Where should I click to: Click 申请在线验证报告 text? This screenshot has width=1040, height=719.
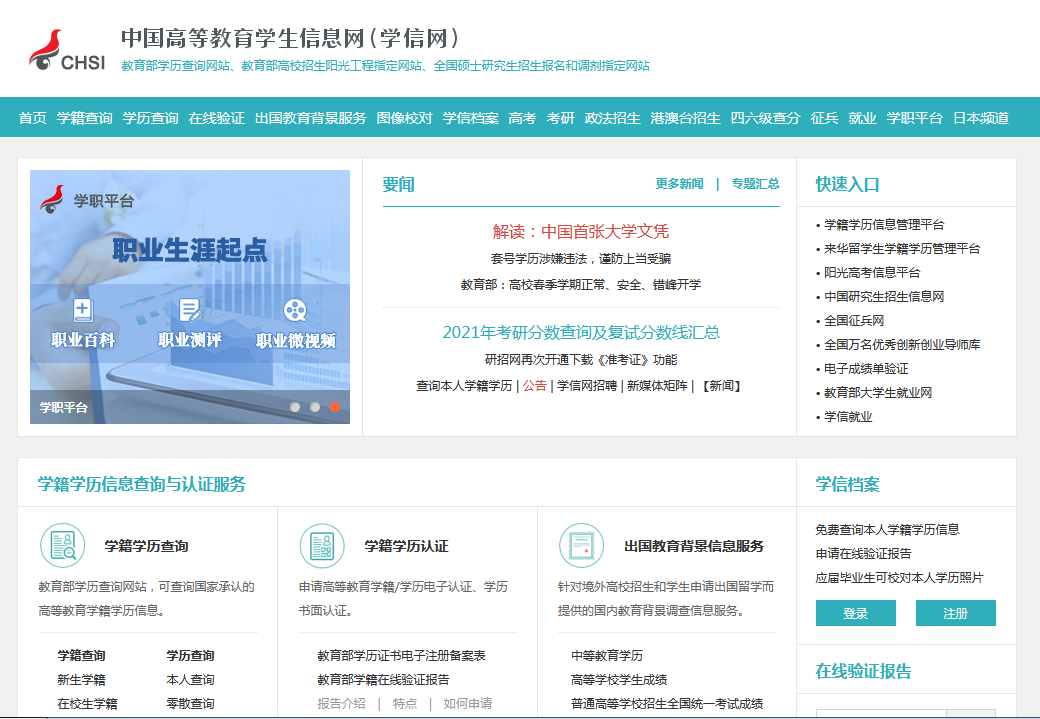point(864,553)
